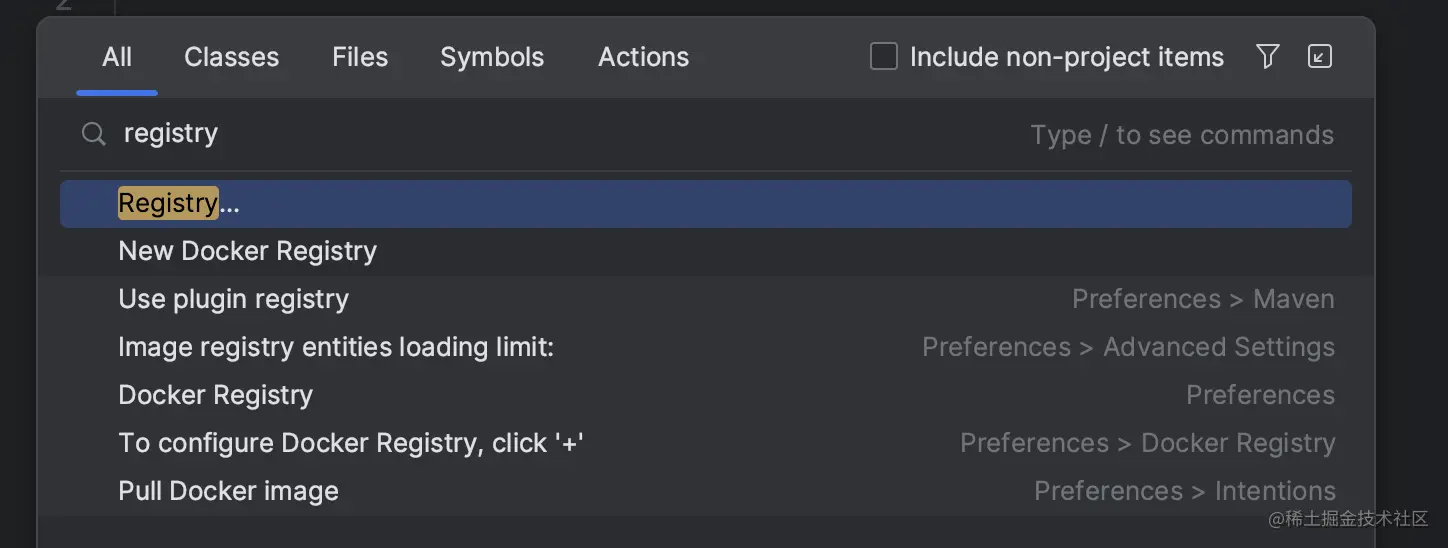Click the filter funnel icon
Screen dimensions: 1448x548
pyautogui.click(x=1267, y=57)
